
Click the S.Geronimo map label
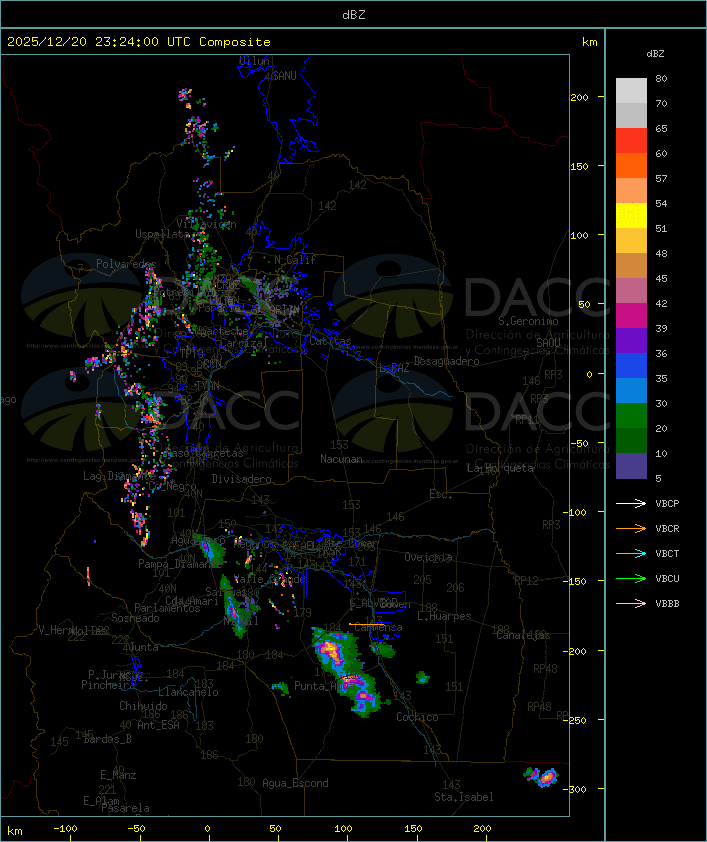tap(528, 321)
